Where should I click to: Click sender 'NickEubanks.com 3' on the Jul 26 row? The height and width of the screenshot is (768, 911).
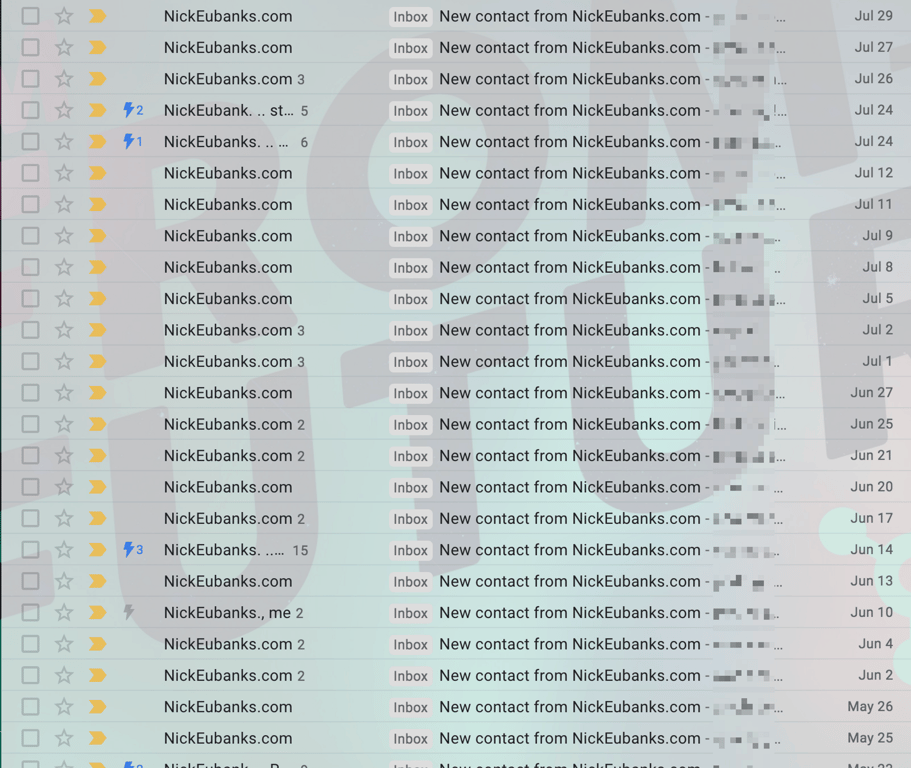tap(234, 79)
